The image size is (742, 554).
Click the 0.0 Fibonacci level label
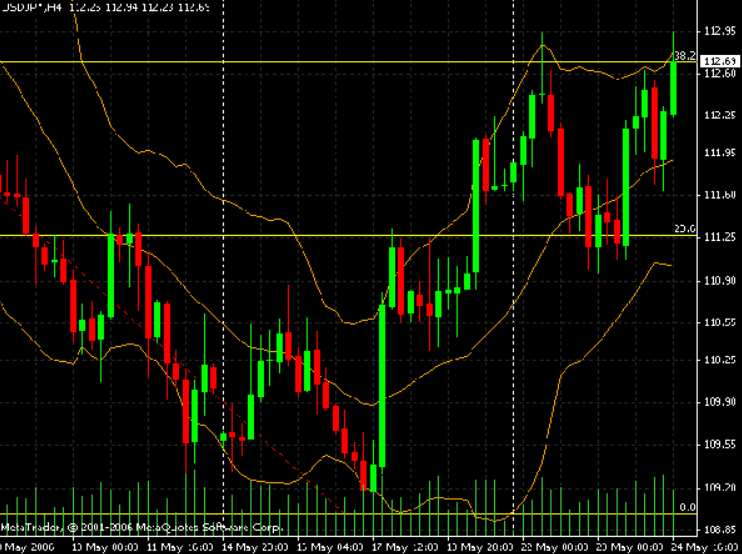click(687, 508)
